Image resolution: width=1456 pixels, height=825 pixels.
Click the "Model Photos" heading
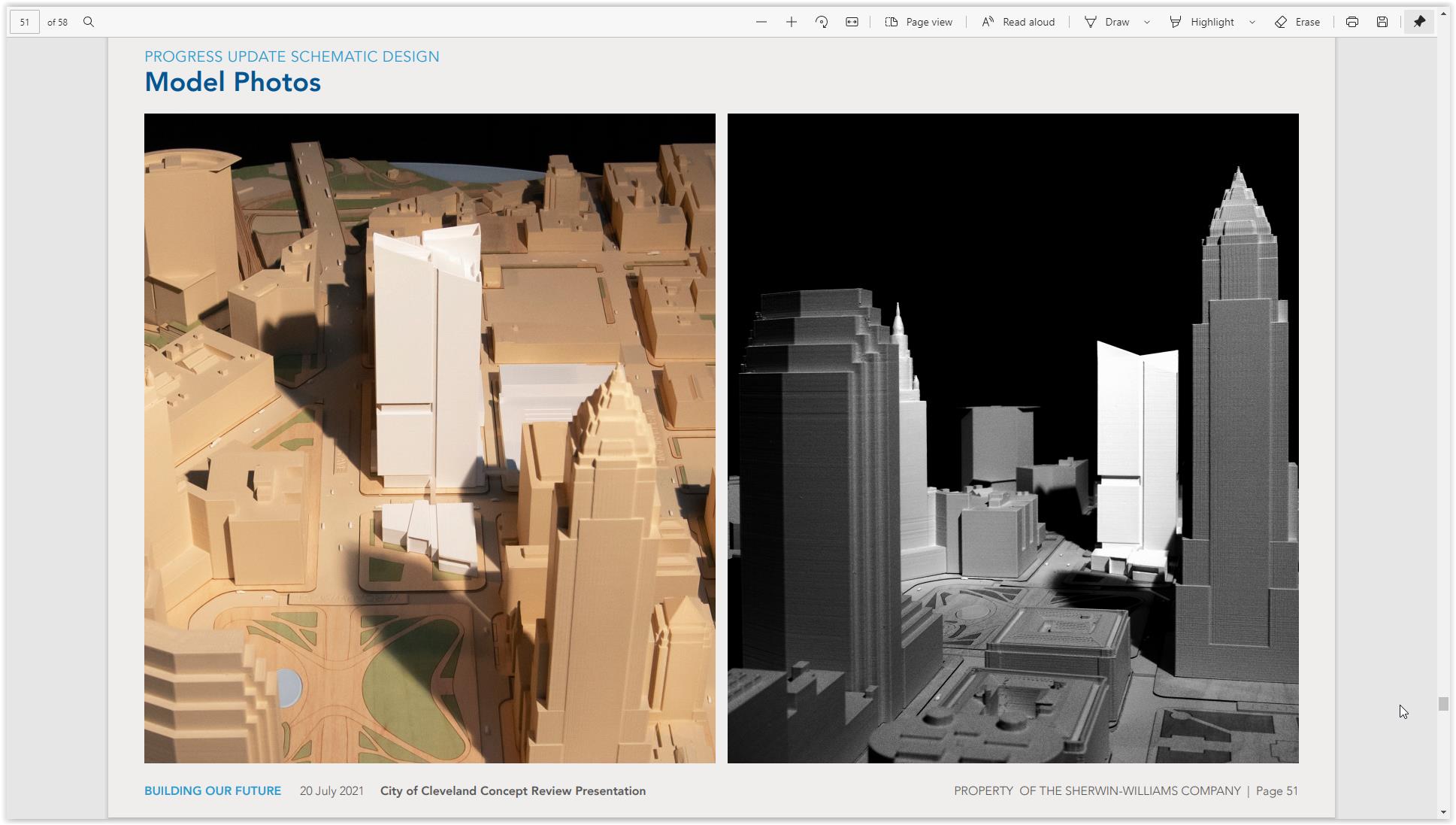point(233,82)
